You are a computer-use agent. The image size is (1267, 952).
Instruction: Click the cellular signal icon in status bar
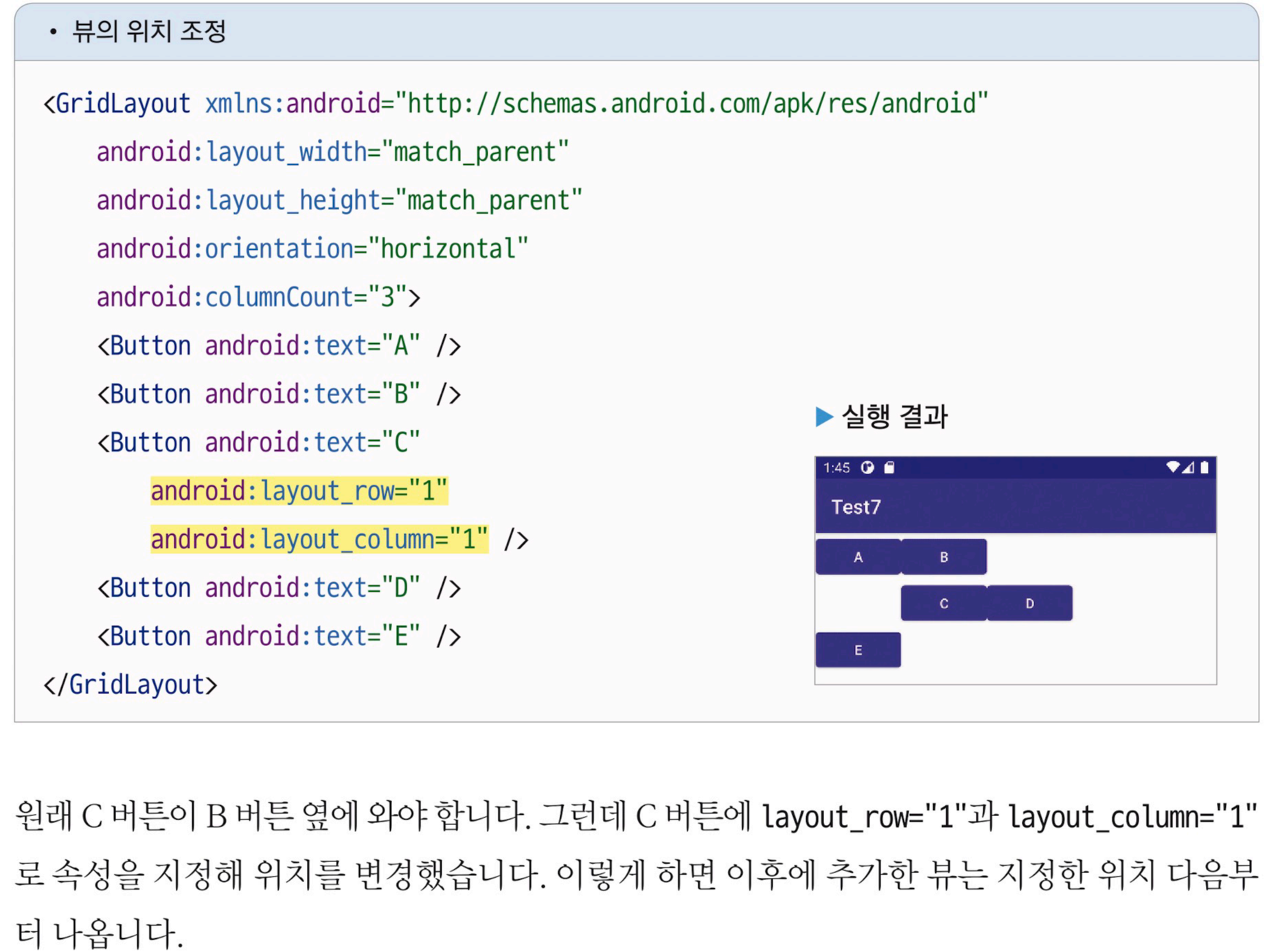[x=1188, y=467]
